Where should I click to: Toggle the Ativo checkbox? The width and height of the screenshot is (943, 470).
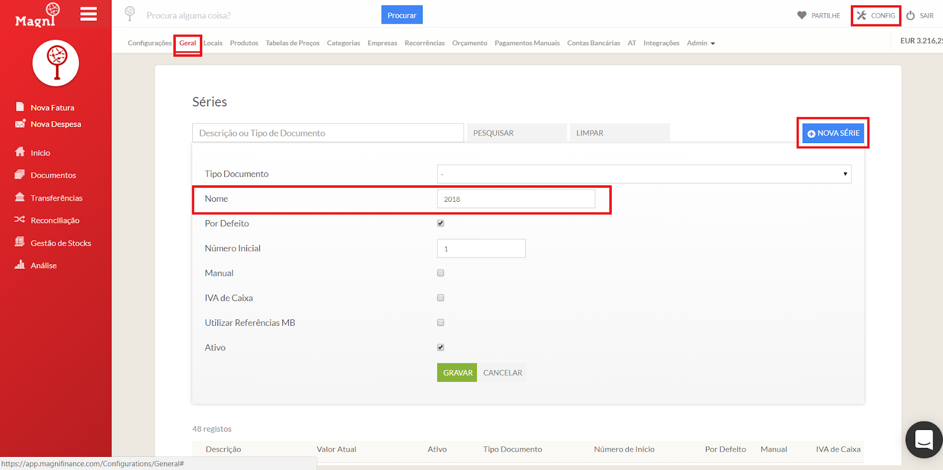click(440, 347)
